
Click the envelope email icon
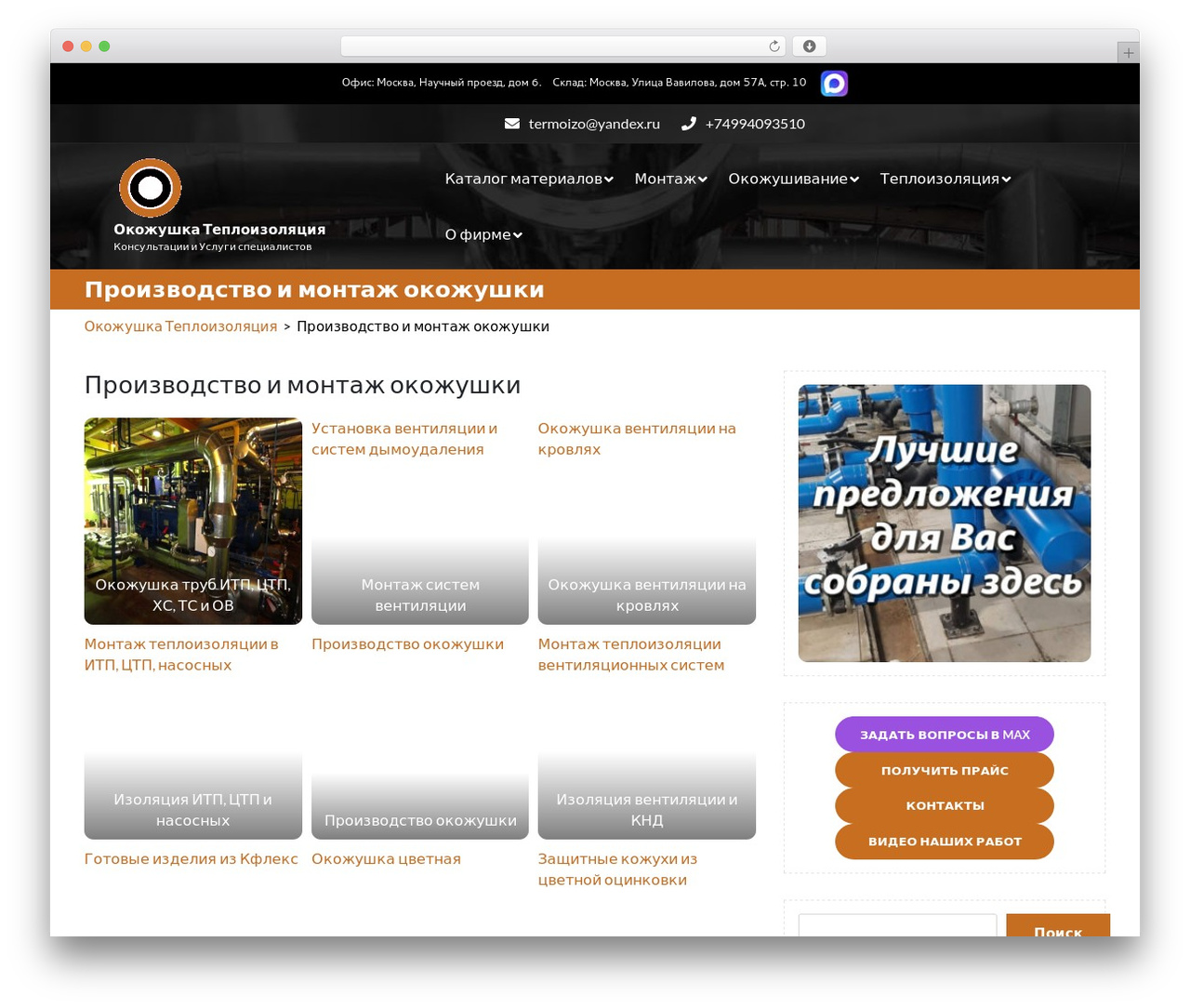(512, 124)
